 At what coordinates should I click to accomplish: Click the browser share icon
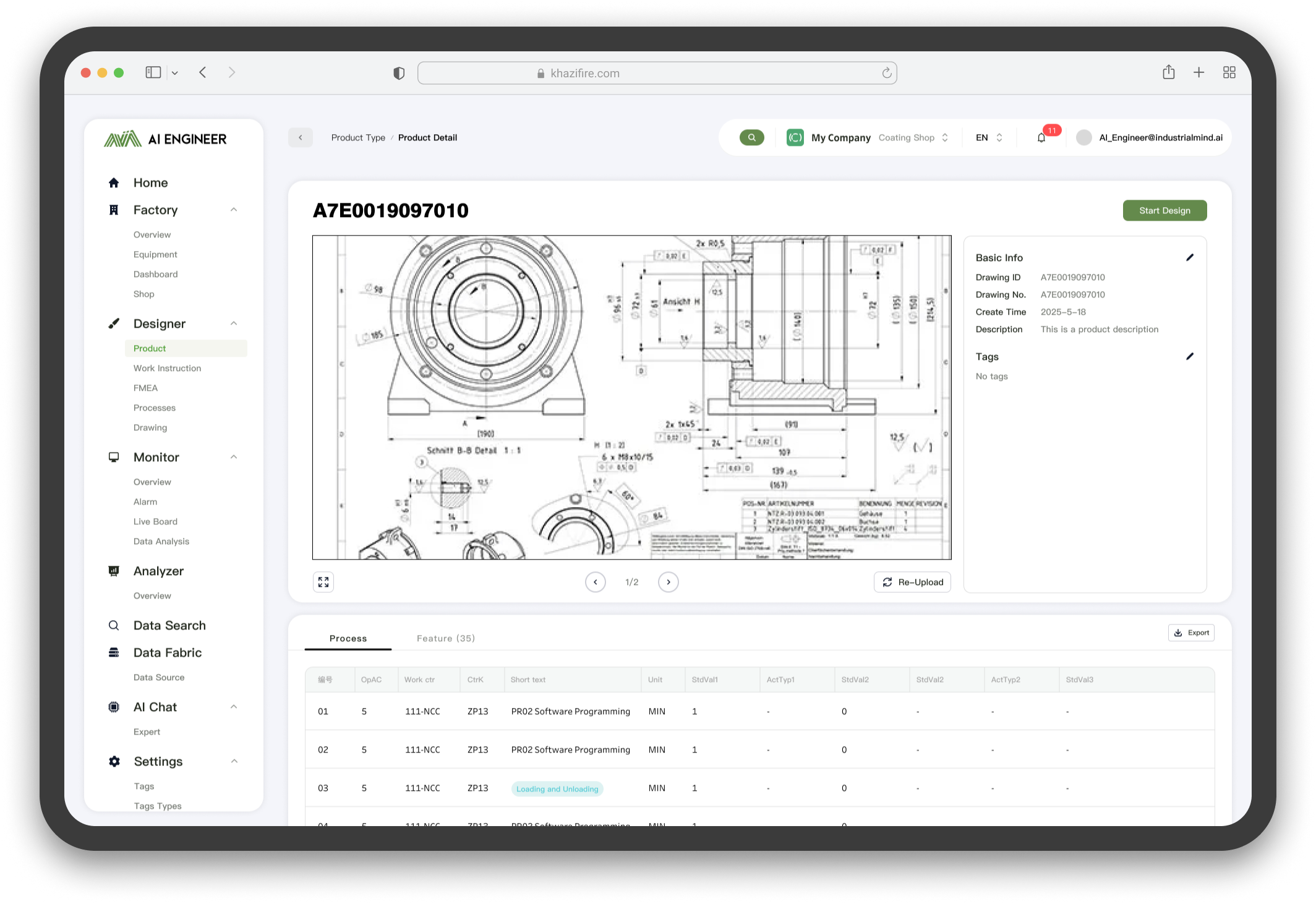1168,72
